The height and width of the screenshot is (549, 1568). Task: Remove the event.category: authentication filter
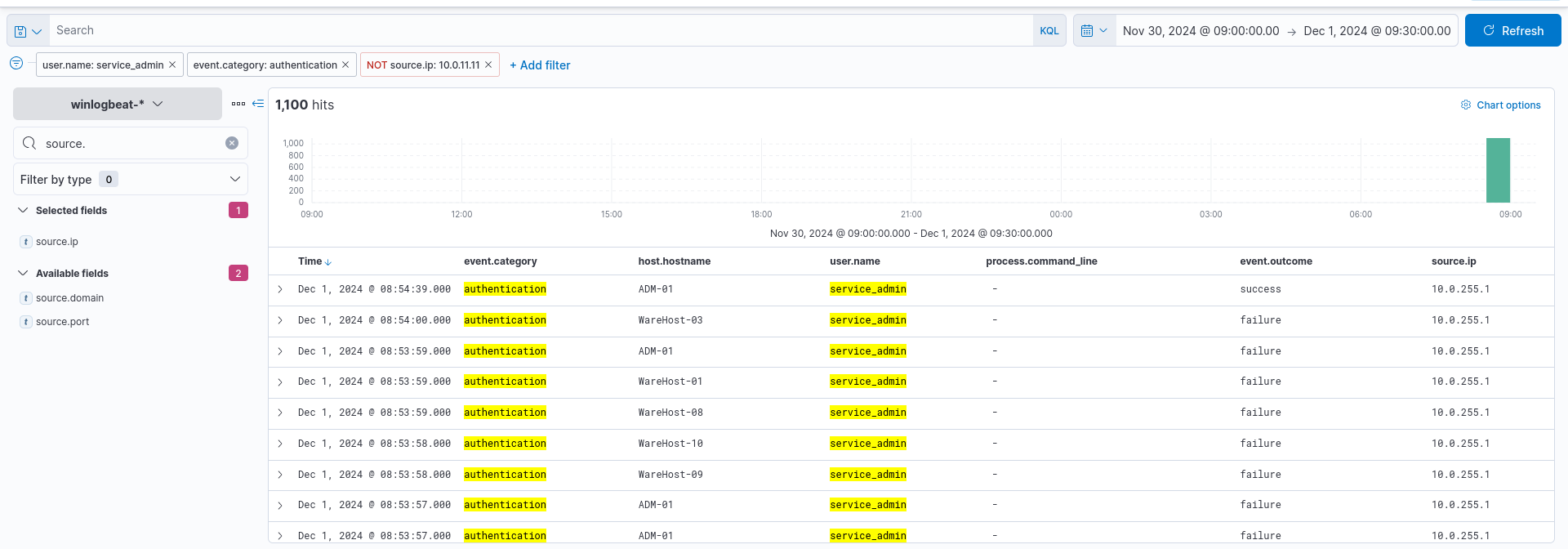(x=345, y=65)
